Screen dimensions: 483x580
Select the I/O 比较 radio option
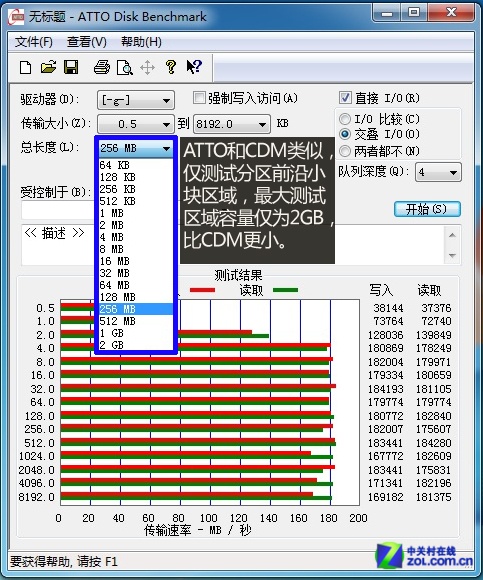pyautogui.click(x=345, y=119)
